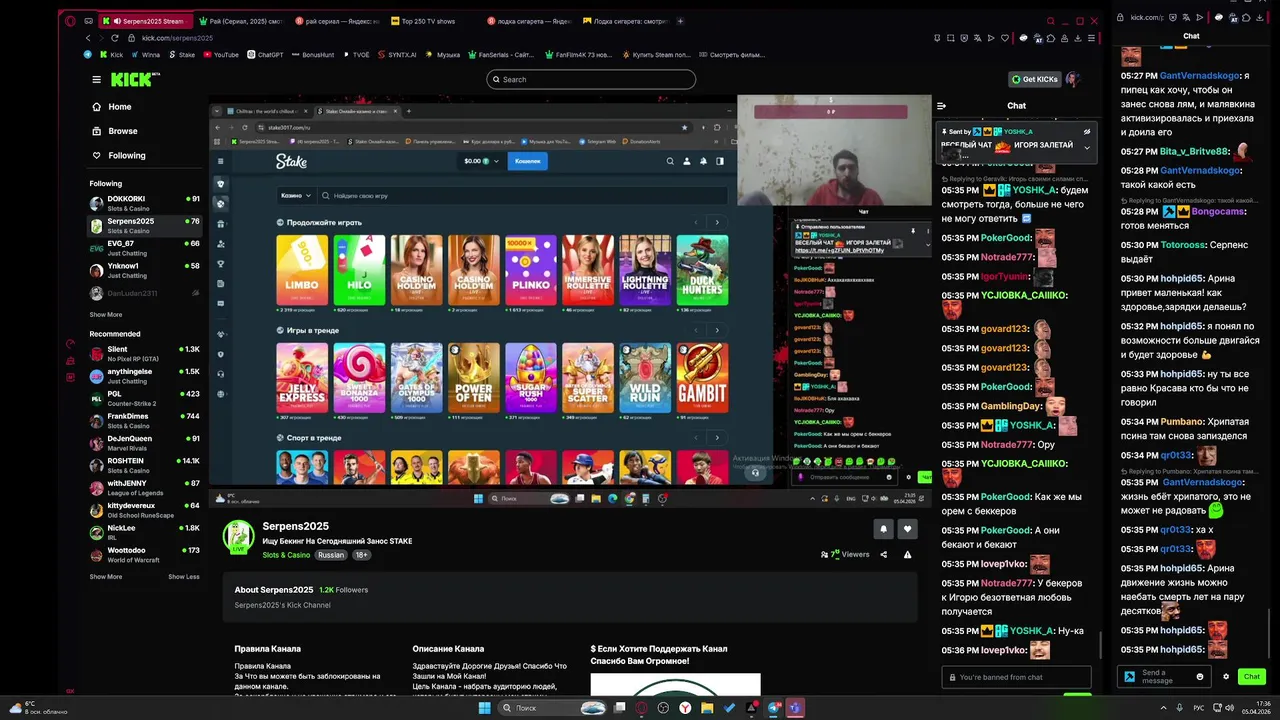Expand Show More under Recommended
1280x720 pixels.
click(x=105, y=577)
